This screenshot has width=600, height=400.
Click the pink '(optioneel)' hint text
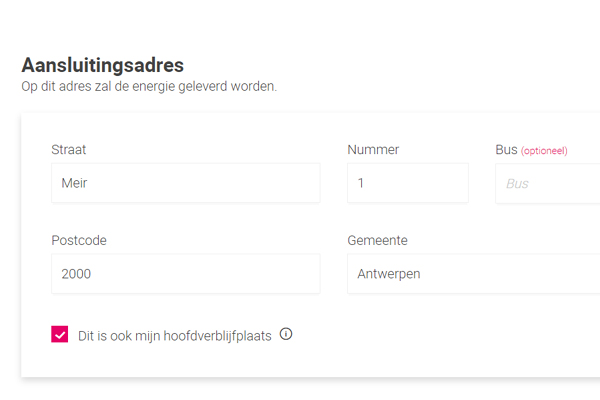(x=544, y=151)
